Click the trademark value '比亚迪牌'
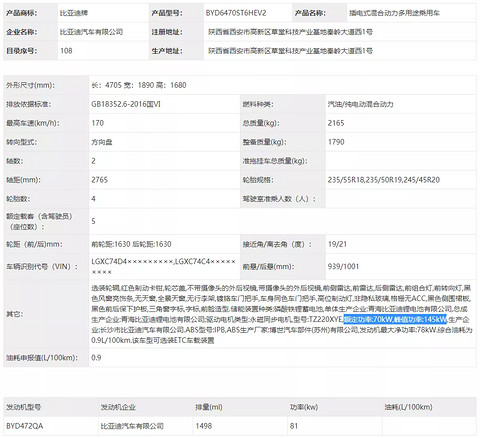This screenshot has height=438, width=480. pos(74,13)
